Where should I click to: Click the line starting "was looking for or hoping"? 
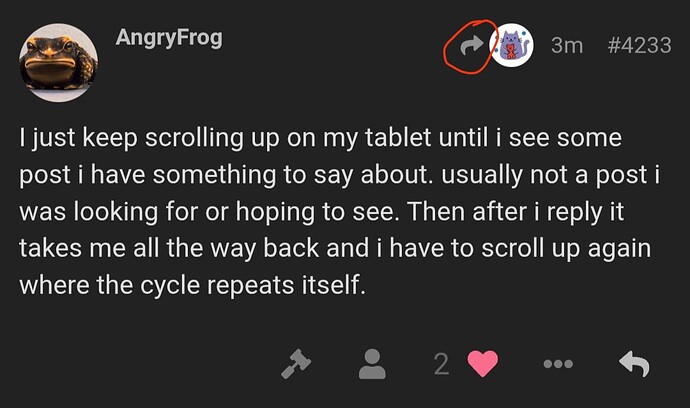point(320,210)
